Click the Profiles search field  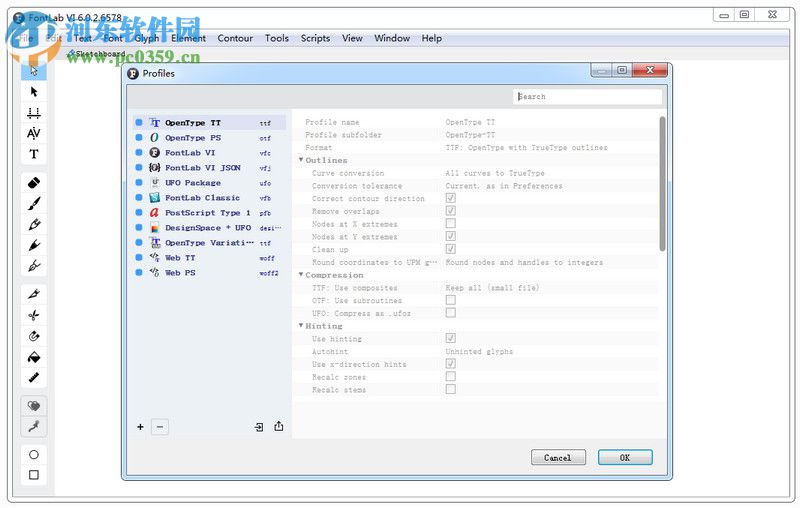587,96
